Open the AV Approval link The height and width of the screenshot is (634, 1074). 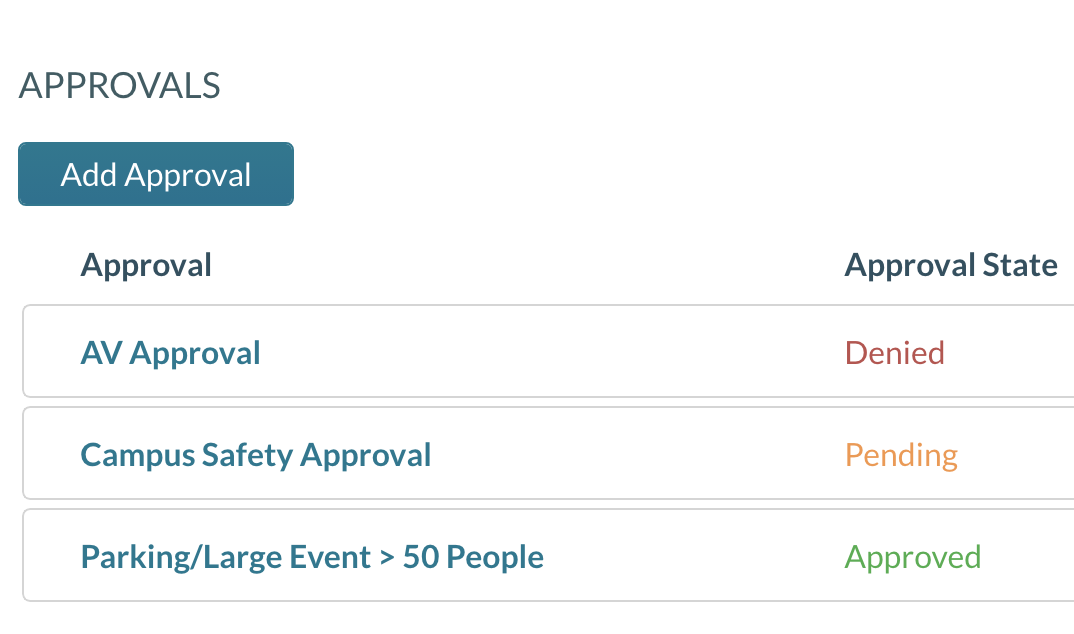pos(170,353)
